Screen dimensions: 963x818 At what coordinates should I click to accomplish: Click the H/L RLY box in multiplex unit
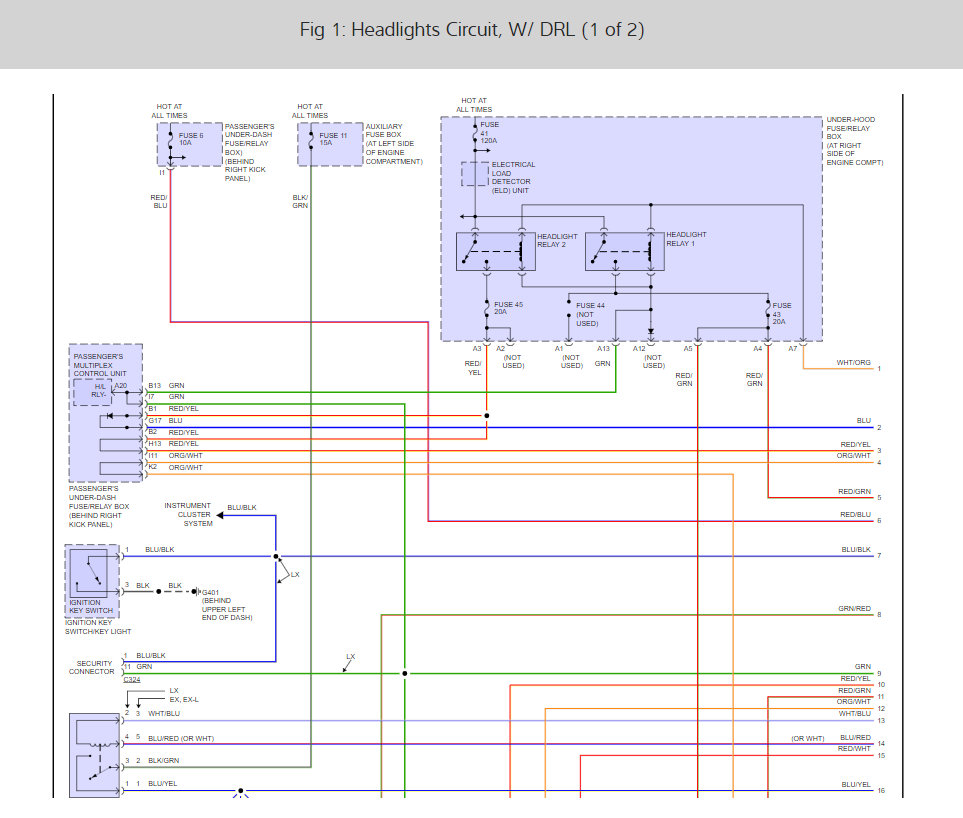point(93,392)
